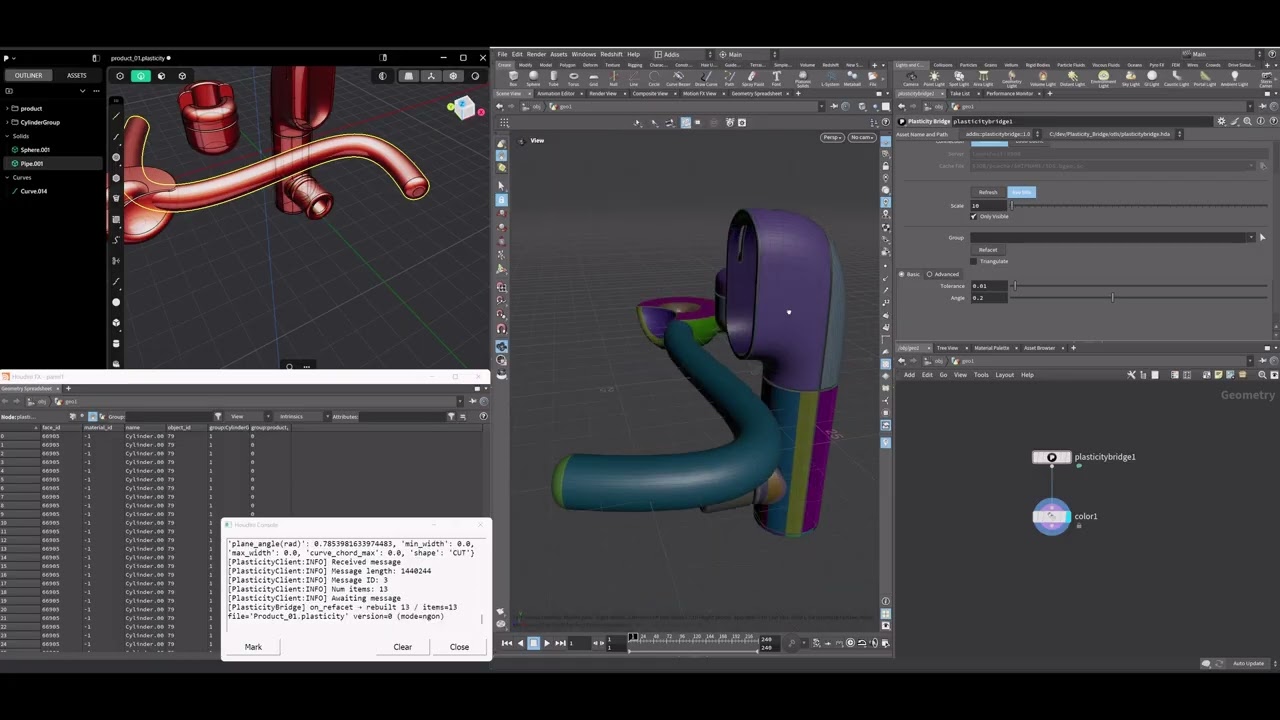This screenshot has height=720, width=1280.
Task: Switch to the ASSETS tab in Plasticity
Action: point(77,75)
